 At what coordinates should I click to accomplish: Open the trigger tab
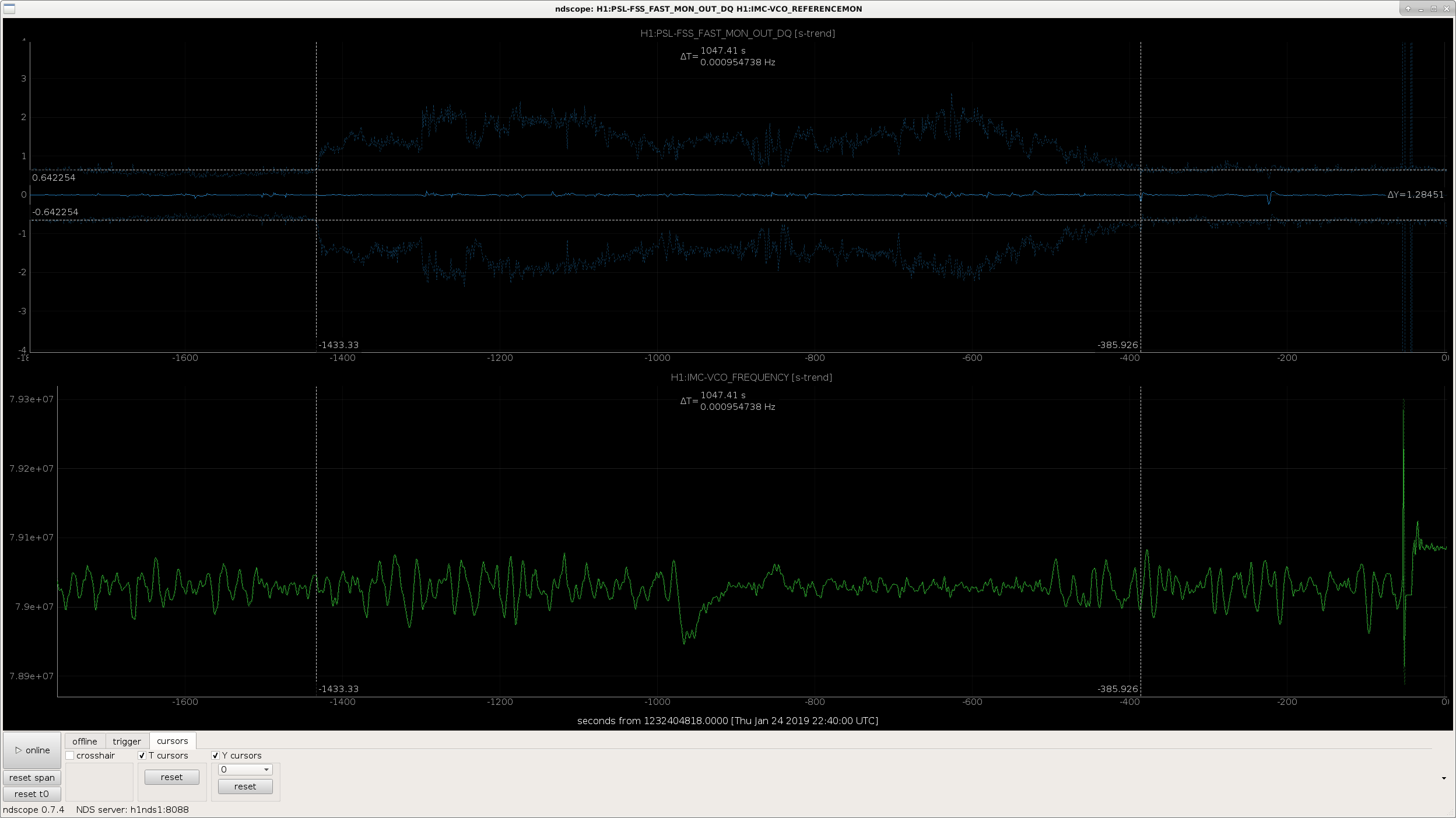127,742
